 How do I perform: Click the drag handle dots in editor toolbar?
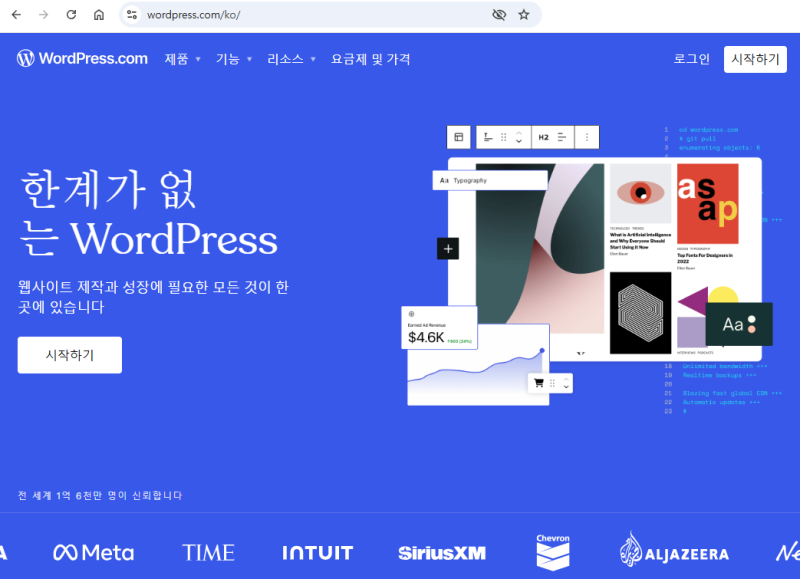(x=504, y=137)
